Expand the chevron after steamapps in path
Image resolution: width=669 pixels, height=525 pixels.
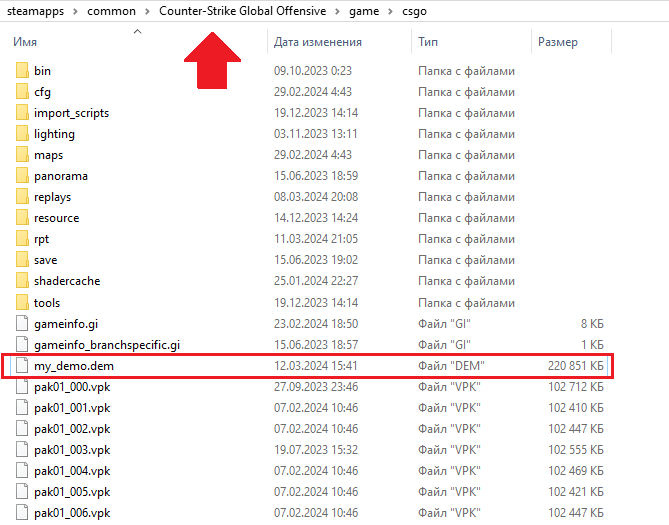tap(76, 12)
